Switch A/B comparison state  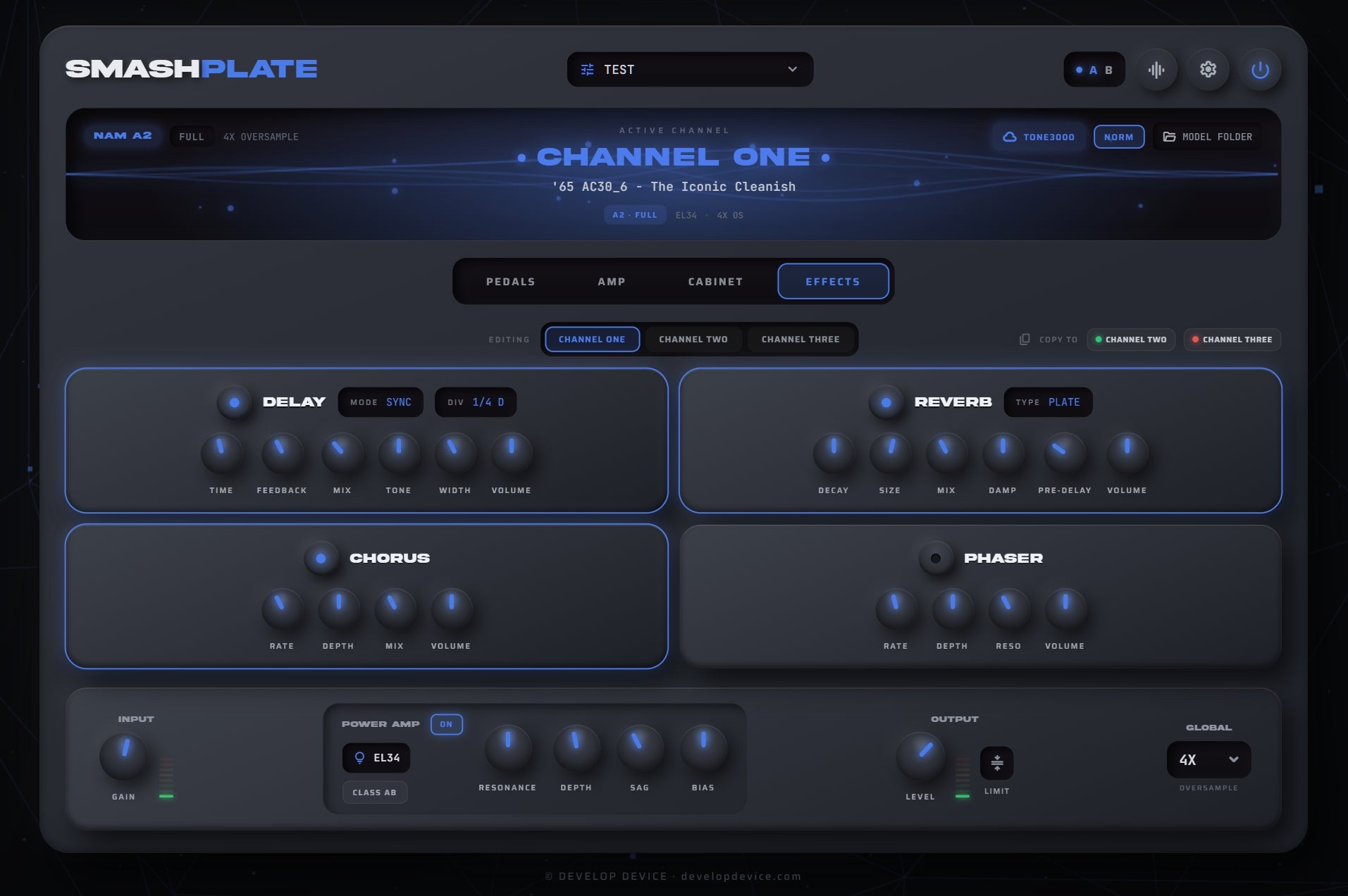[x=1094, y=70]
